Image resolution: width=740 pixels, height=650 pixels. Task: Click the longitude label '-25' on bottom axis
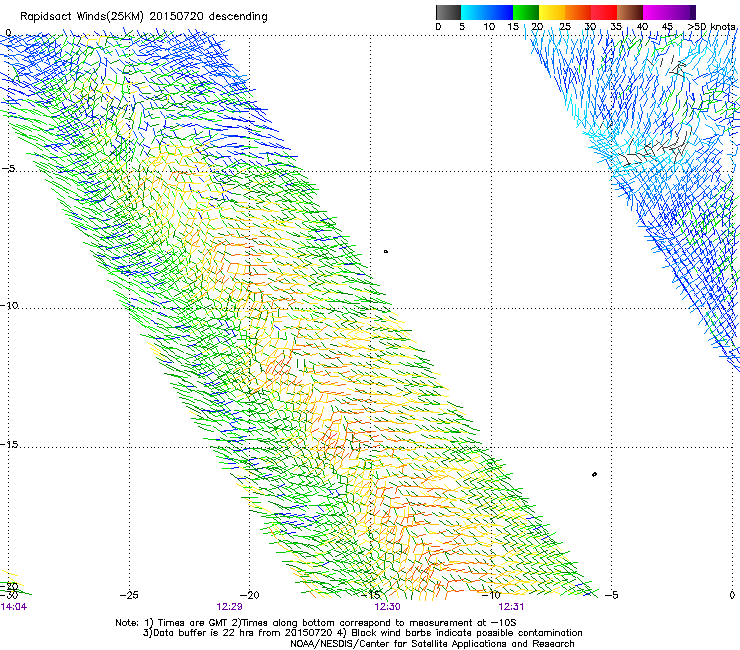(129, 595)
